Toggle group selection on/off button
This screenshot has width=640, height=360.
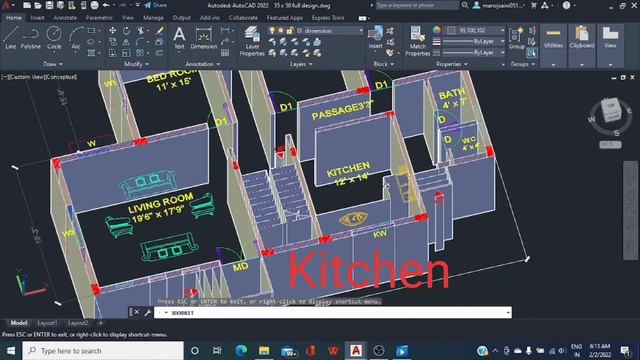pos(531,53)
